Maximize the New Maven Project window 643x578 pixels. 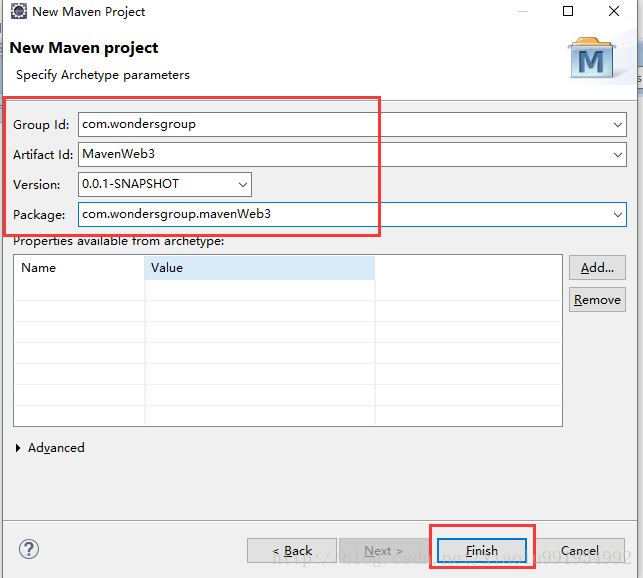pos(568,11)
